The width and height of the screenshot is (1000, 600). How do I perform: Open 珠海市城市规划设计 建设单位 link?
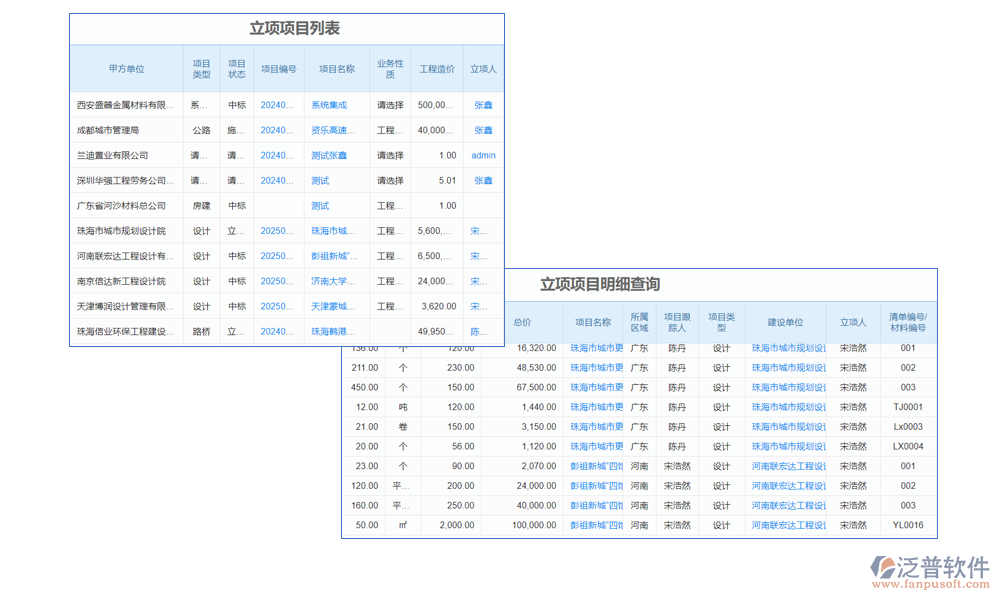pos(789,348)
